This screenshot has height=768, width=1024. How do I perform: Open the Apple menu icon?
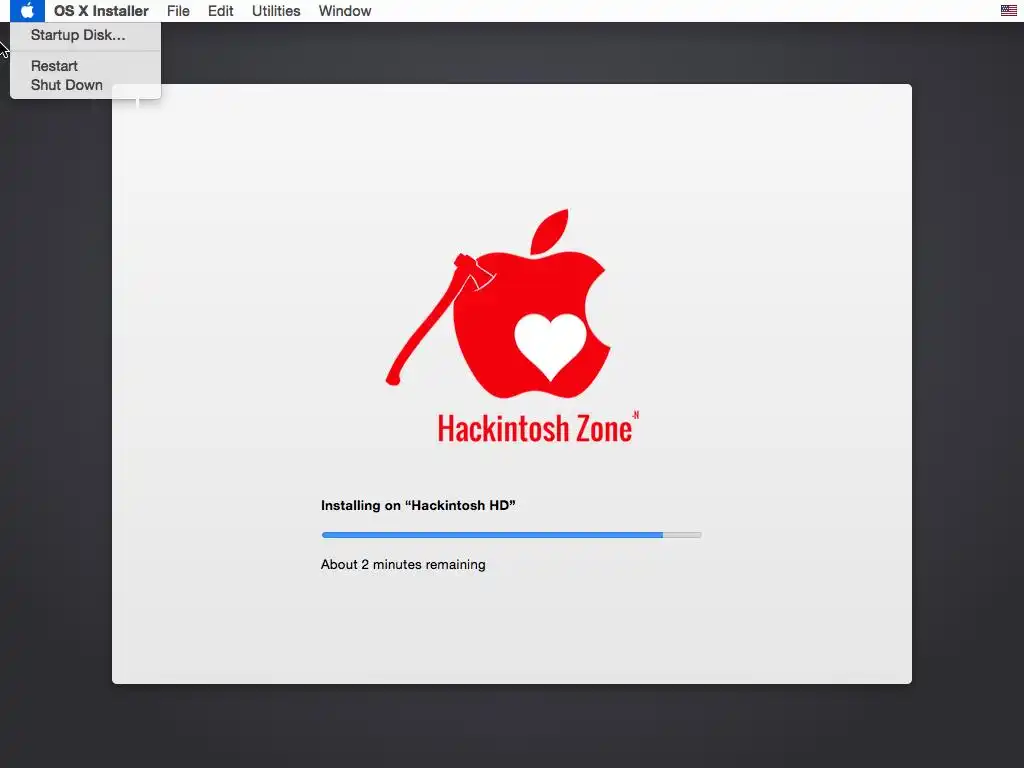click(27, 11)
